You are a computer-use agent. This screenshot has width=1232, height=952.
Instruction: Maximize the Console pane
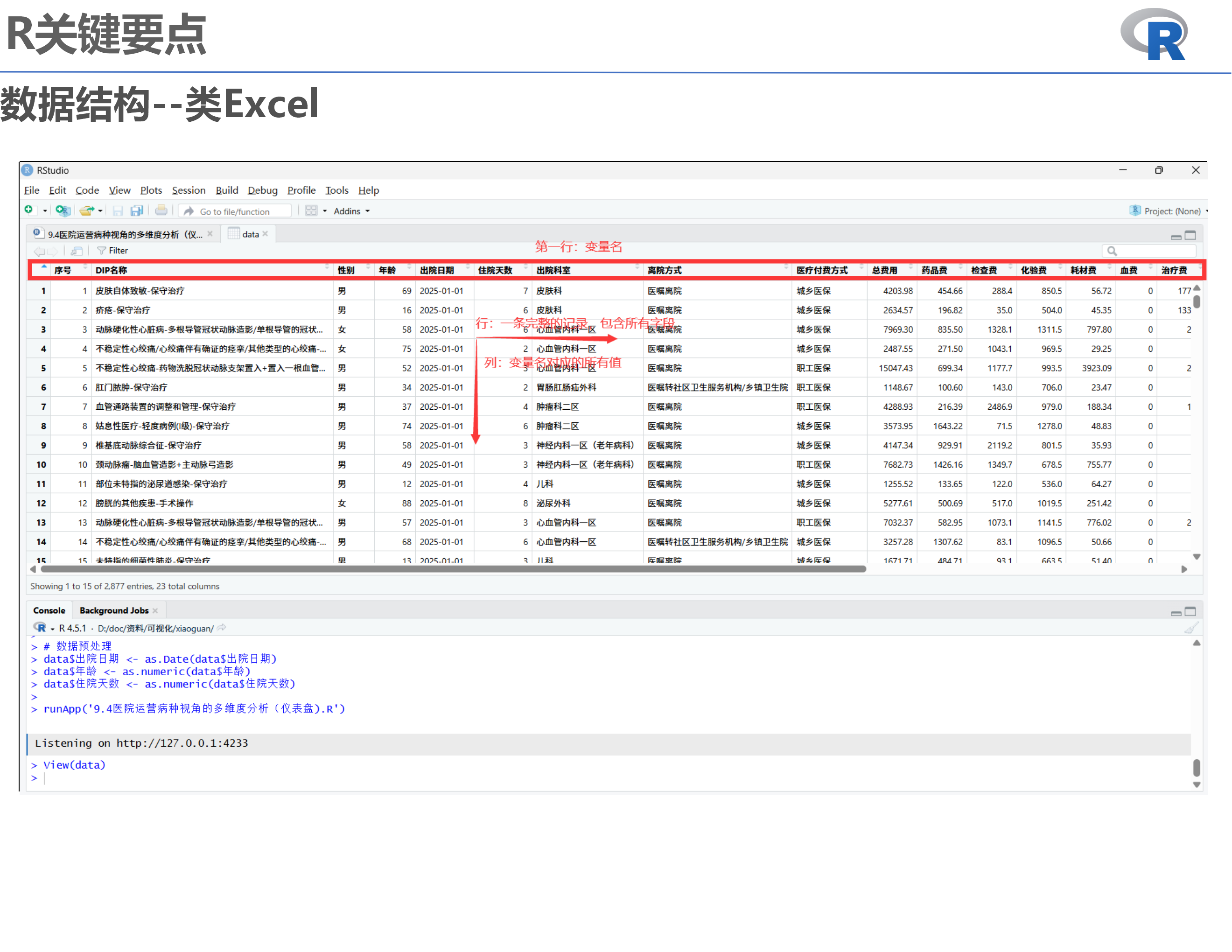pyautogui.click(x=1190, y=611)
